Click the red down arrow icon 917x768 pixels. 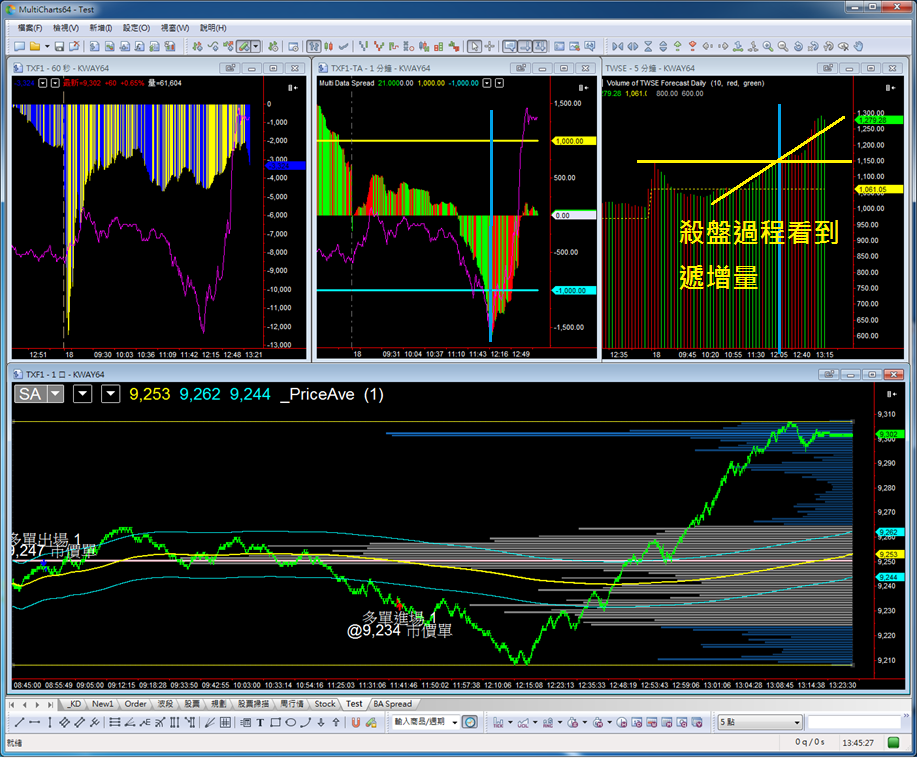point(692,46)
